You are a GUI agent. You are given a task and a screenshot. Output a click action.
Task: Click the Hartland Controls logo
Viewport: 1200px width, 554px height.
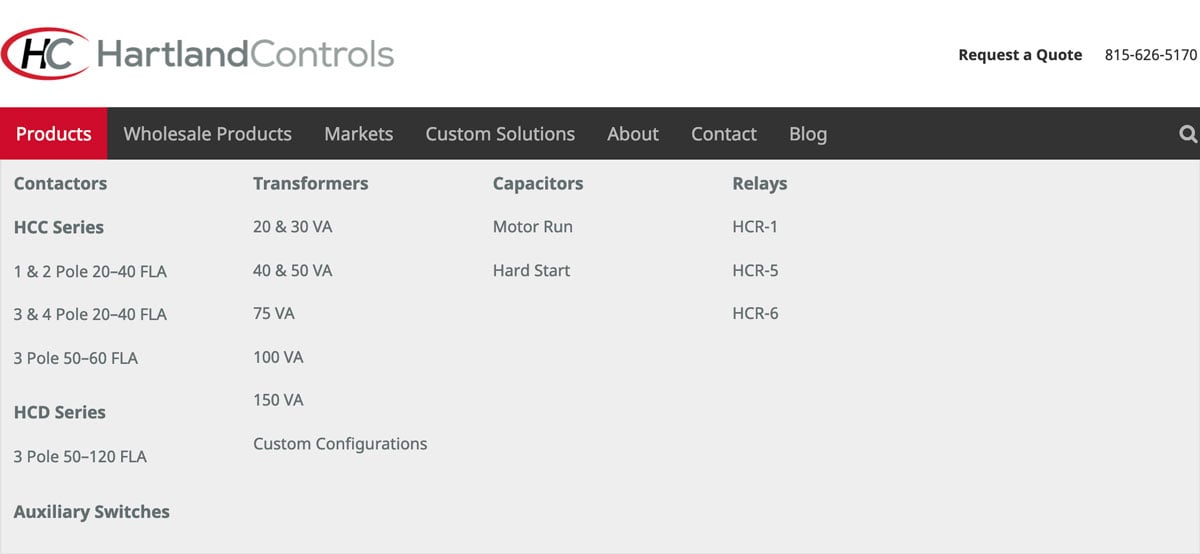click(x=198, y=54)
